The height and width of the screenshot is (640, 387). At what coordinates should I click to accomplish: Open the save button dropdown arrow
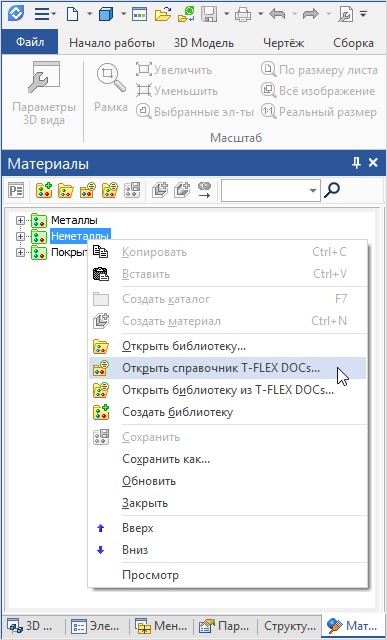[227, 15]
